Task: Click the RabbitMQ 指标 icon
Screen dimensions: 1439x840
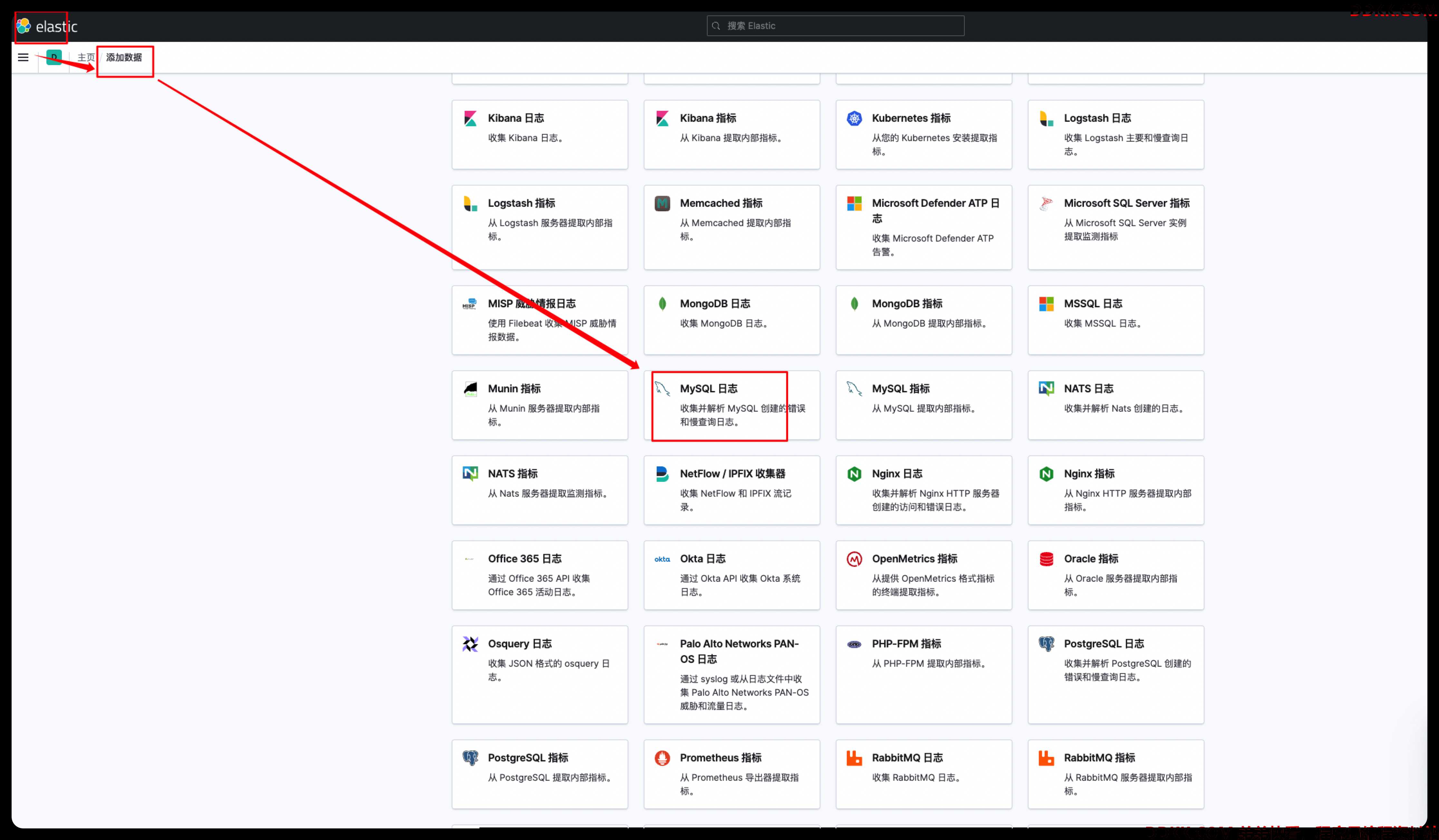Action: [x=1046, y=758]
